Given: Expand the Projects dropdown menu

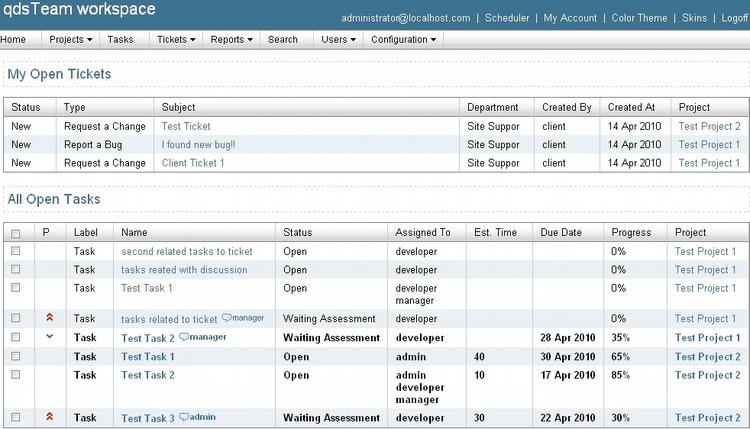Looking at the screenshot, I should (x=69, y=40).
